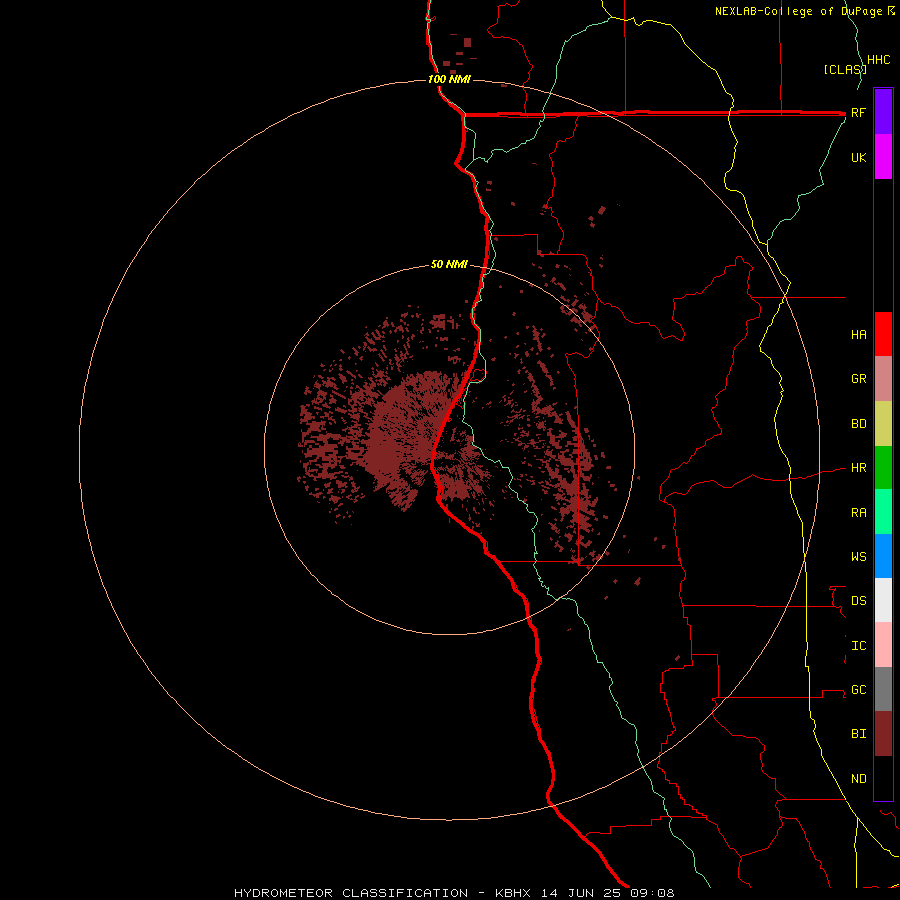Click the HR legend label
This screenshot has width=900, height=900.
(x=859, y=468)
